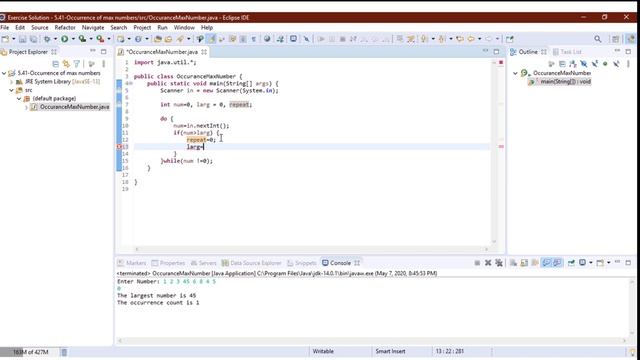640x360 pixels.
Task: Click the Terminate square in Console toolbar
Action: pos(477,263)
